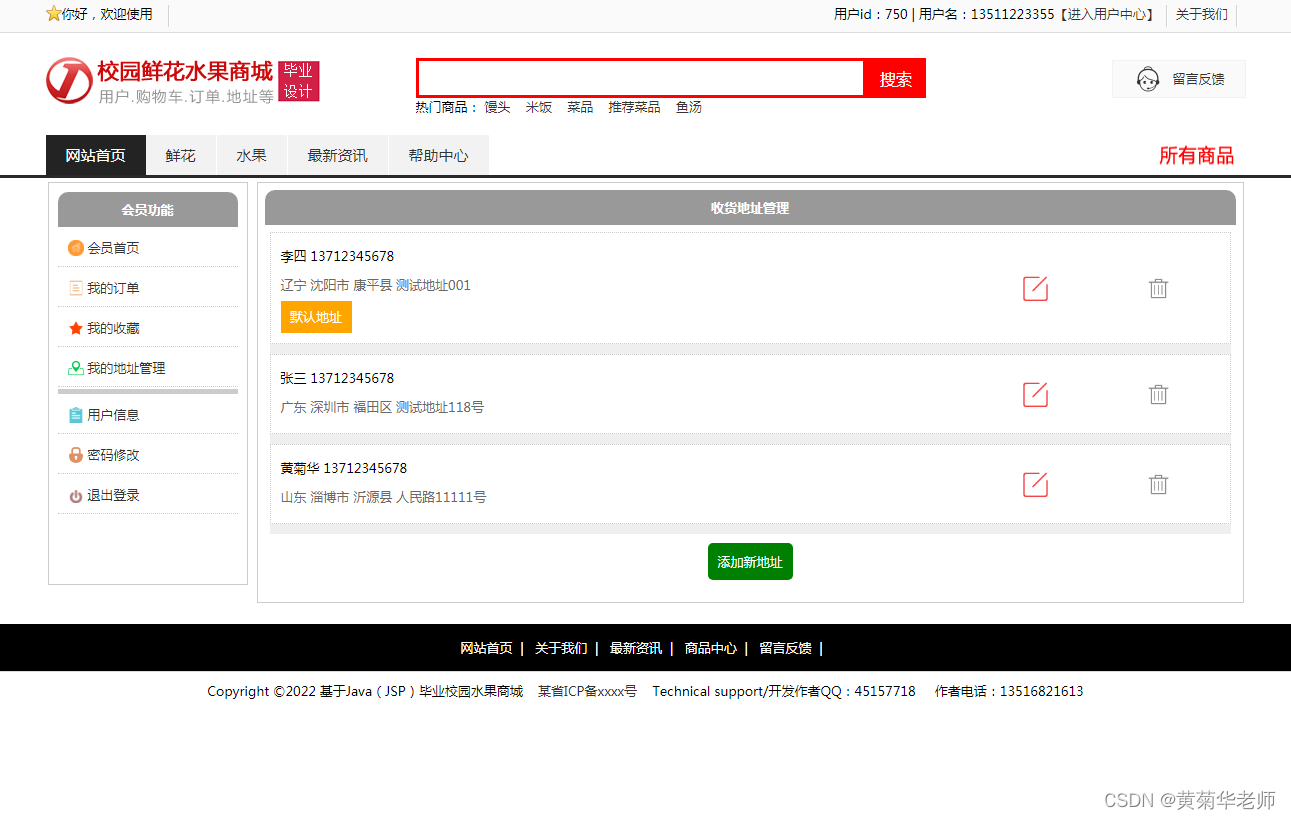Click the star icon beside 你好
Image resolution: width=1291 pixels, height=820 pixels.
[53, 14]
